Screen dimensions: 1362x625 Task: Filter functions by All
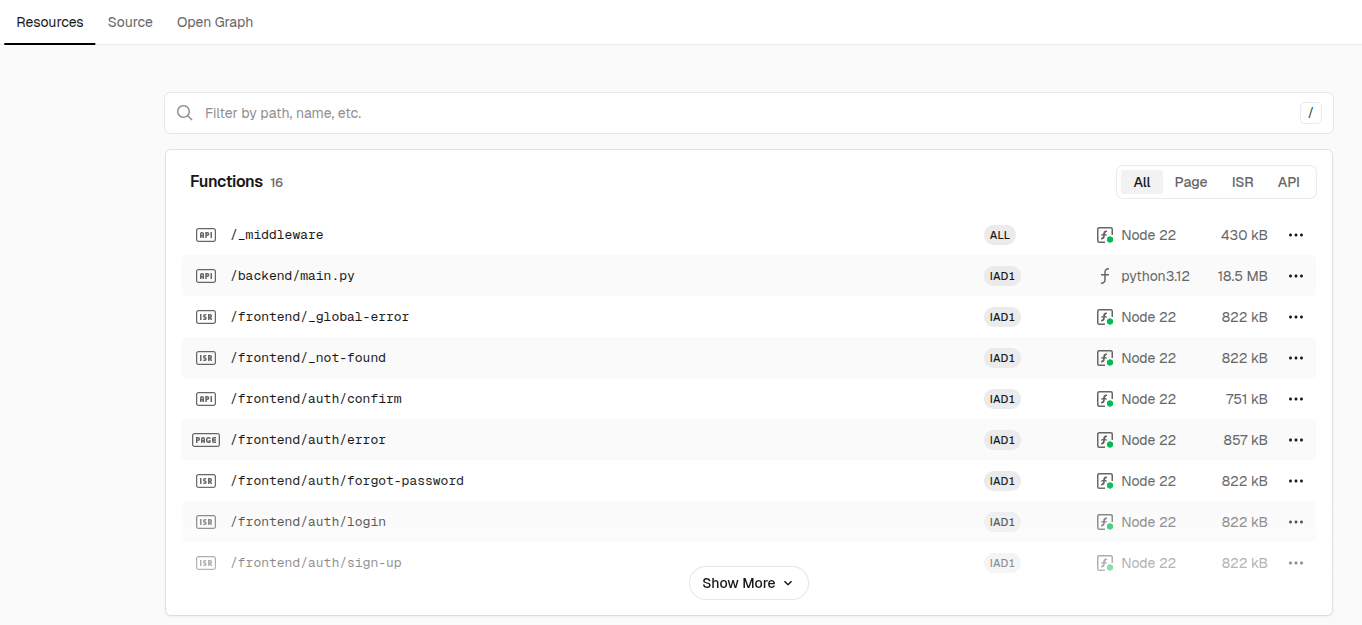[x=1142, y=182]
